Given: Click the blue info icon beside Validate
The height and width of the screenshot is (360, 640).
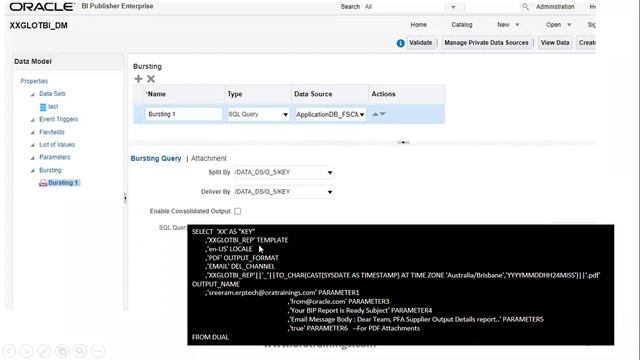Looking at the screenshot, I should point(400,43).
